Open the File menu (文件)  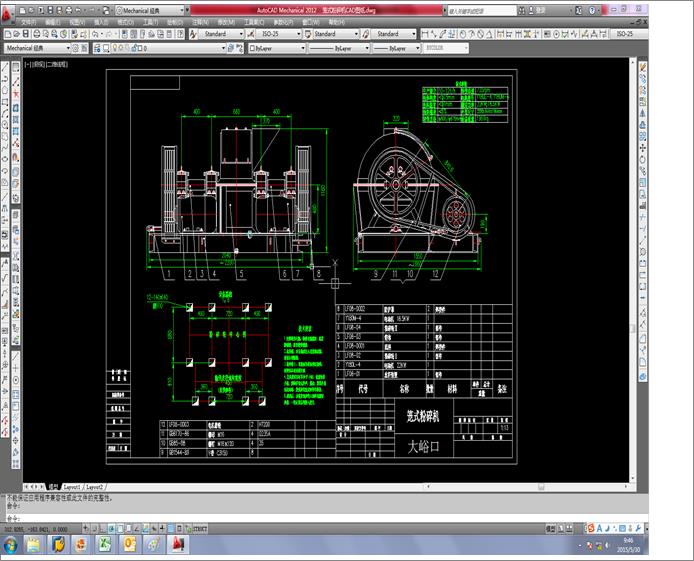coord(29,22)
